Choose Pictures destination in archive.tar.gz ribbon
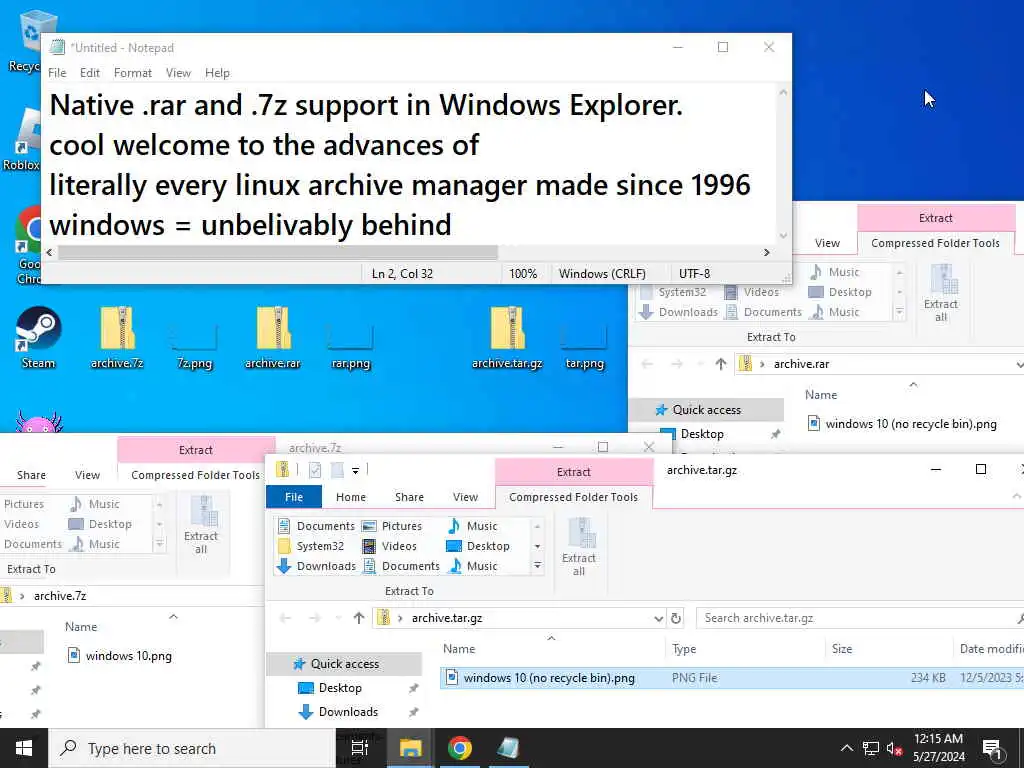Screen dimensions: 1024x768 (392, 526)
